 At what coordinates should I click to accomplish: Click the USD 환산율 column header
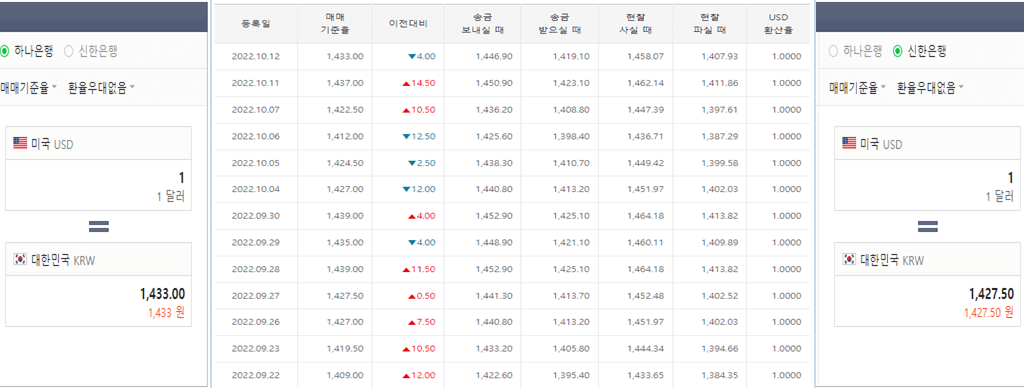(778, 24)
